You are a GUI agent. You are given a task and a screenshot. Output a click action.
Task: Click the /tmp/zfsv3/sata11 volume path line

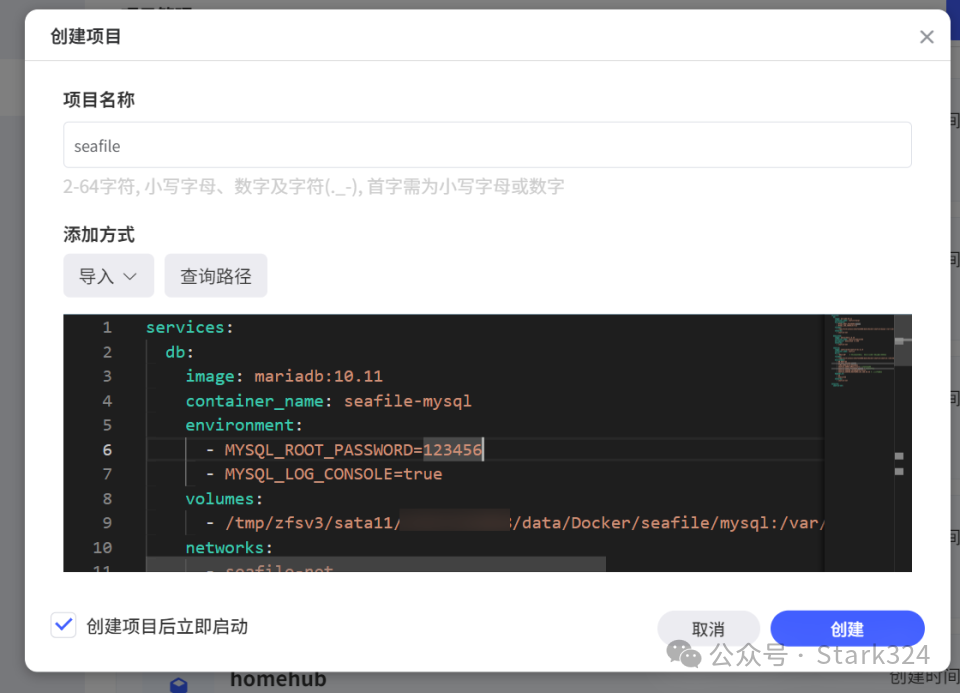[x=516, y=523]
